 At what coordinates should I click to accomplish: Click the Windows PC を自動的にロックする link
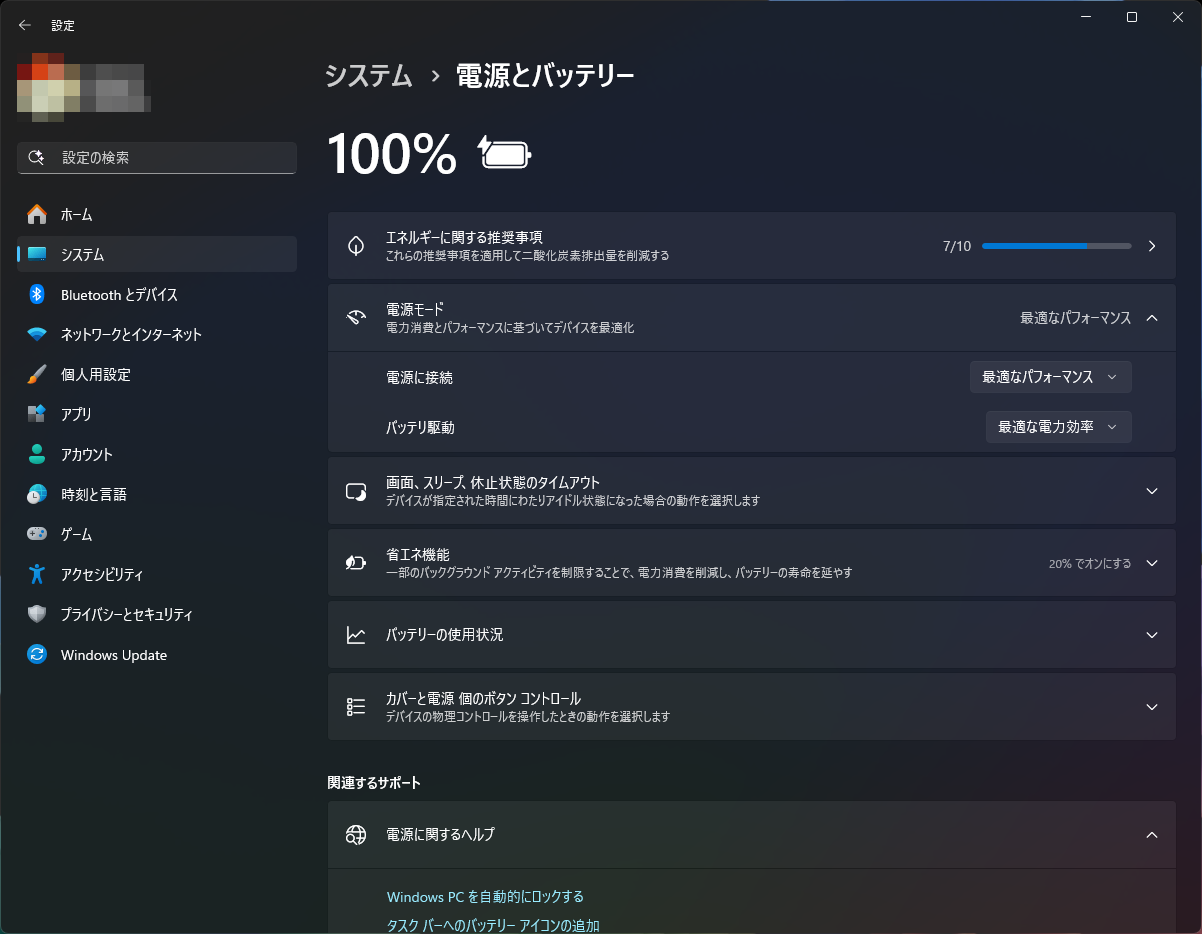click(486, 896)
